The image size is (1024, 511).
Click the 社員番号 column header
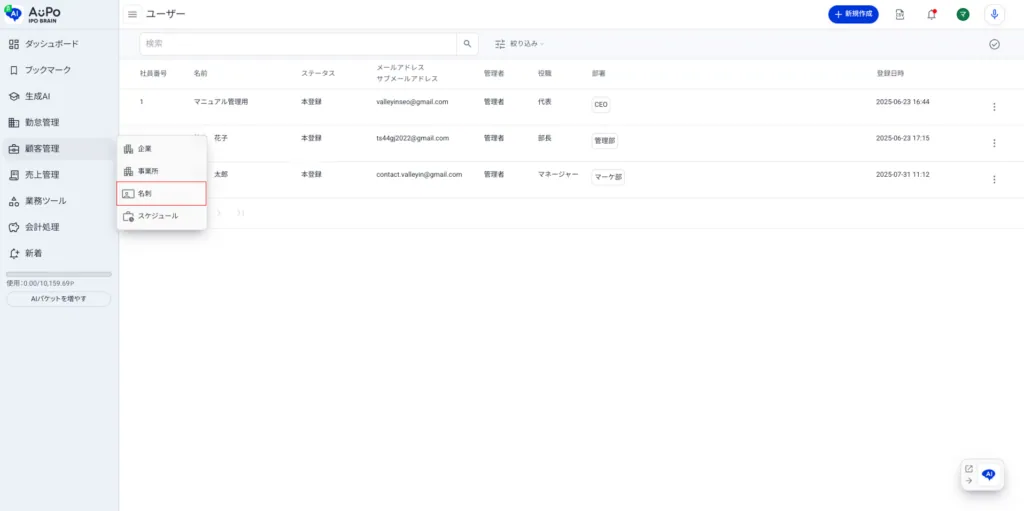coord(153,73)
